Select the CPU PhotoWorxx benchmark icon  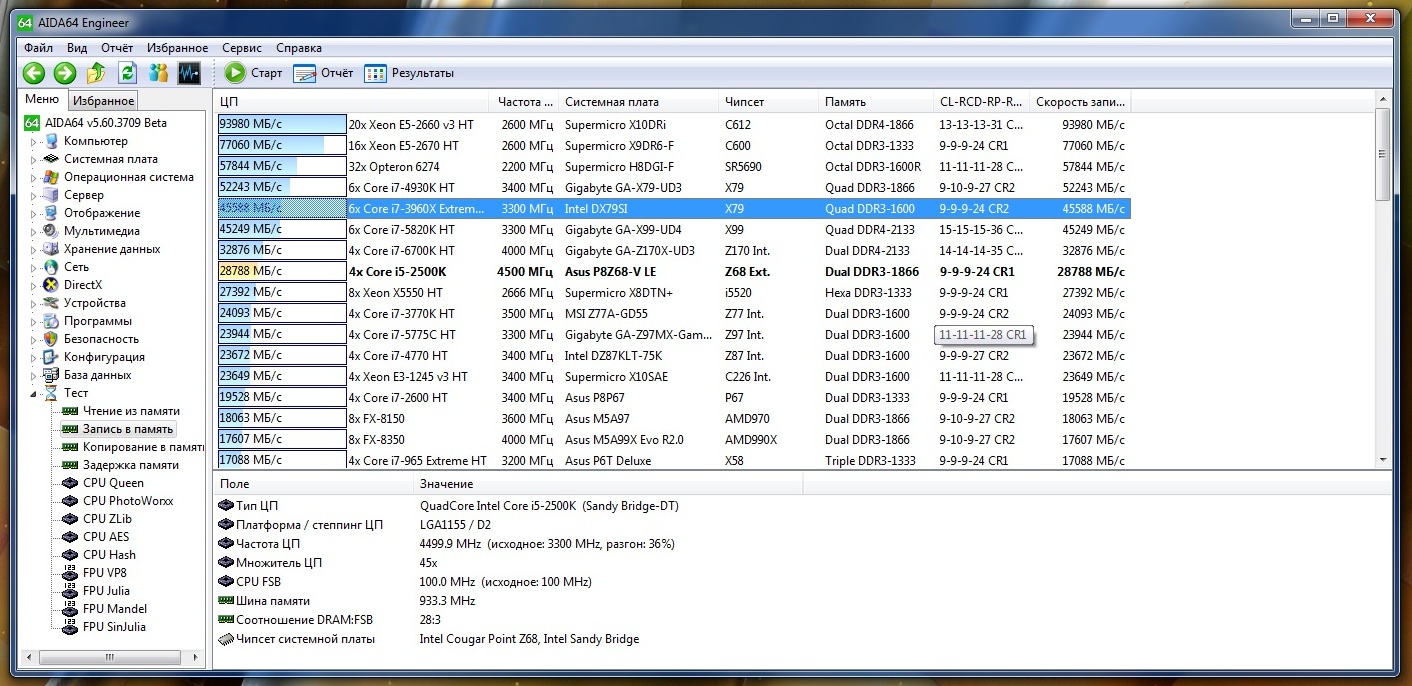[70, 501]
